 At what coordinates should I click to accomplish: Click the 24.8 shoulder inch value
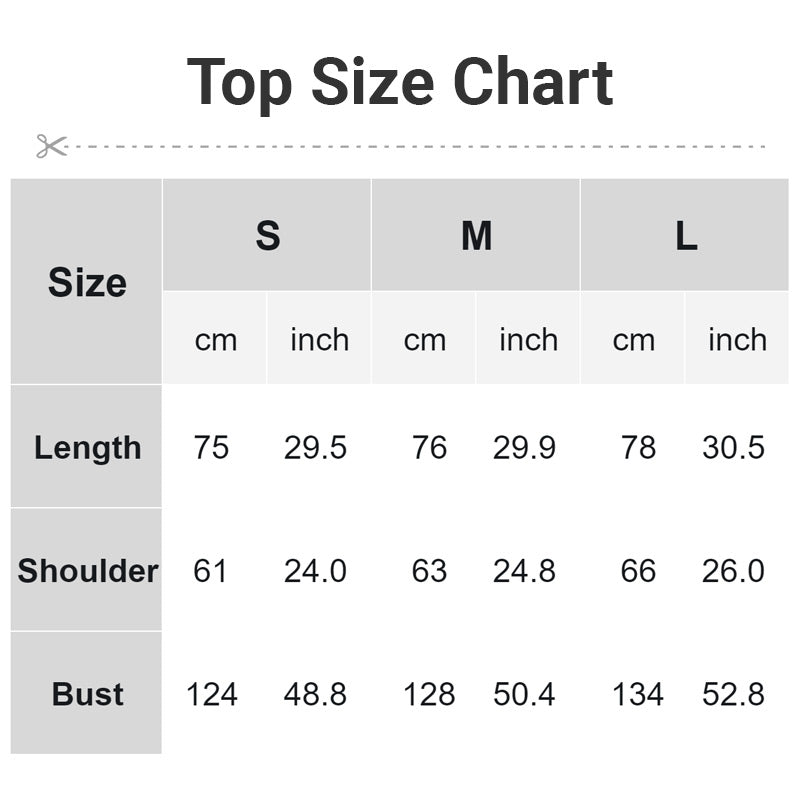tap(524, 570)
